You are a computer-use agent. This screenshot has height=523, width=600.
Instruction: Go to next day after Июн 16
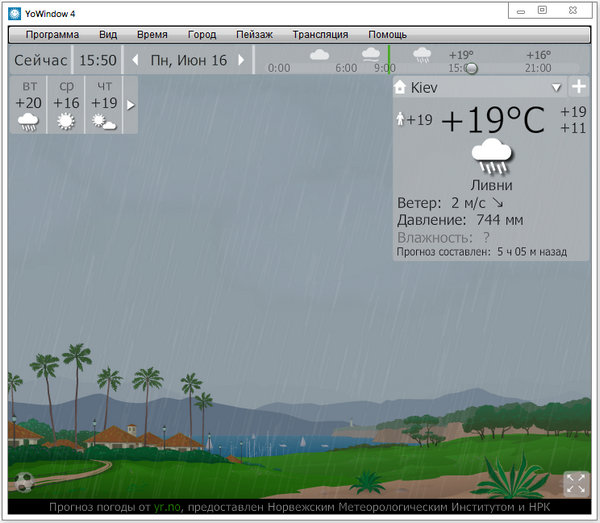coord(243,61)
